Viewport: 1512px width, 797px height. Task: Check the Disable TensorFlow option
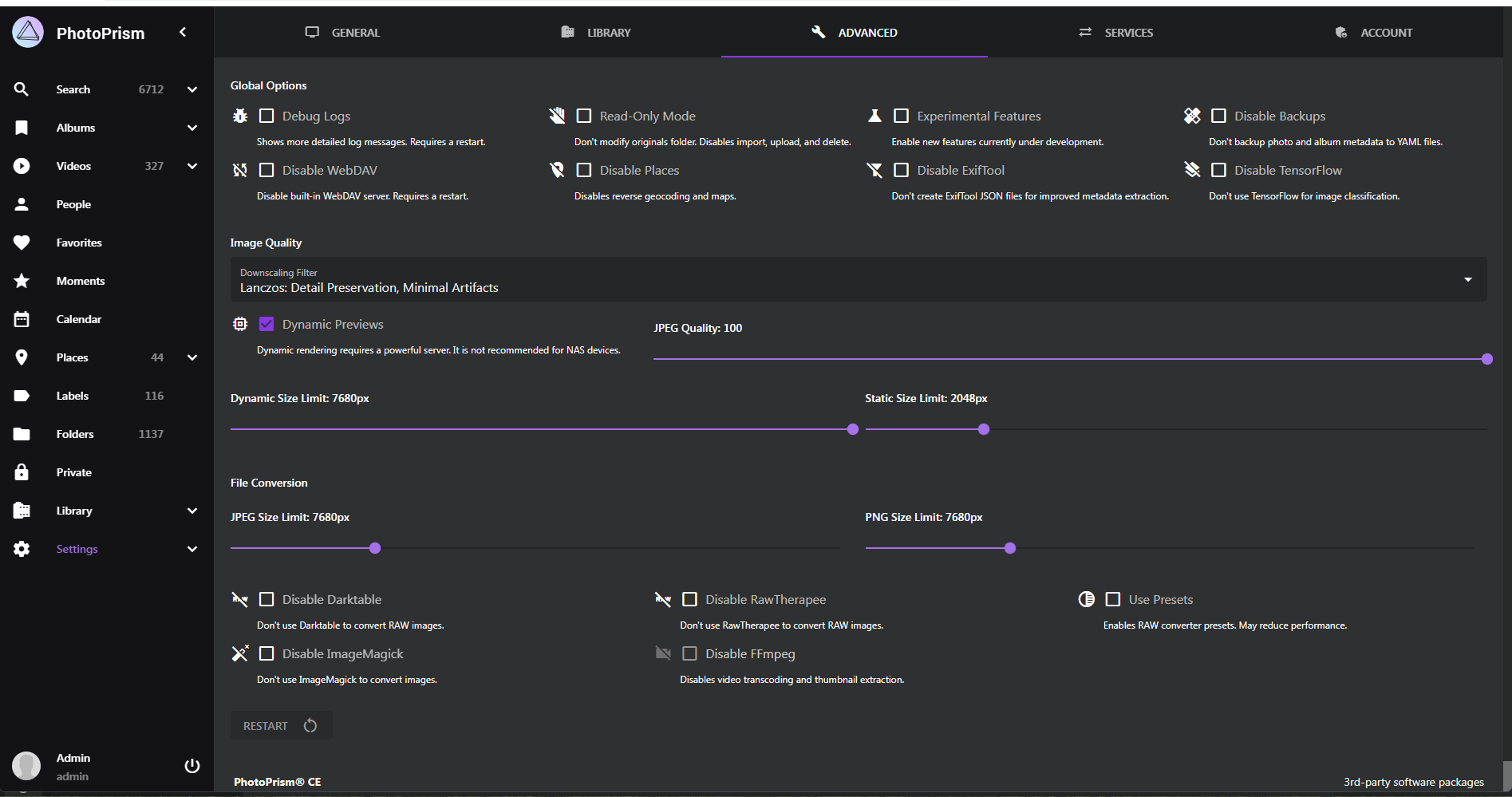pos(1218,171)
